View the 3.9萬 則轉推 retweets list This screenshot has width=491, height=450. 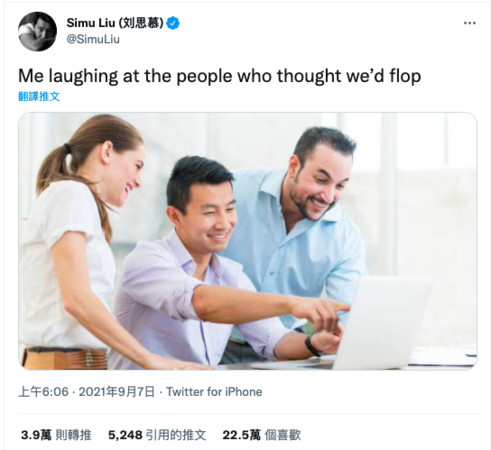(x=56, y=435)
